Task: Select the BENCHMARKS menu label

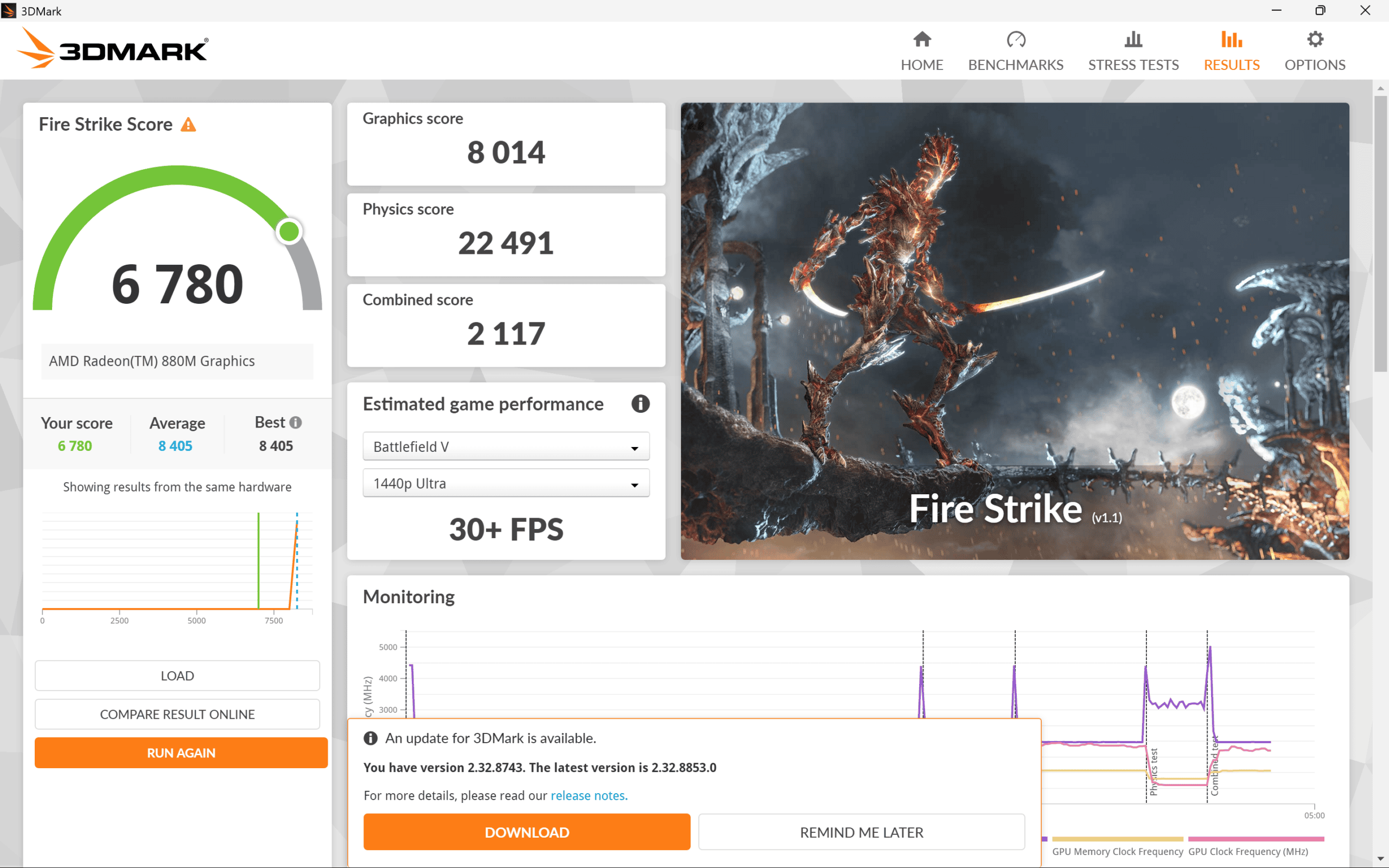Action: [x=1015, y=65]
